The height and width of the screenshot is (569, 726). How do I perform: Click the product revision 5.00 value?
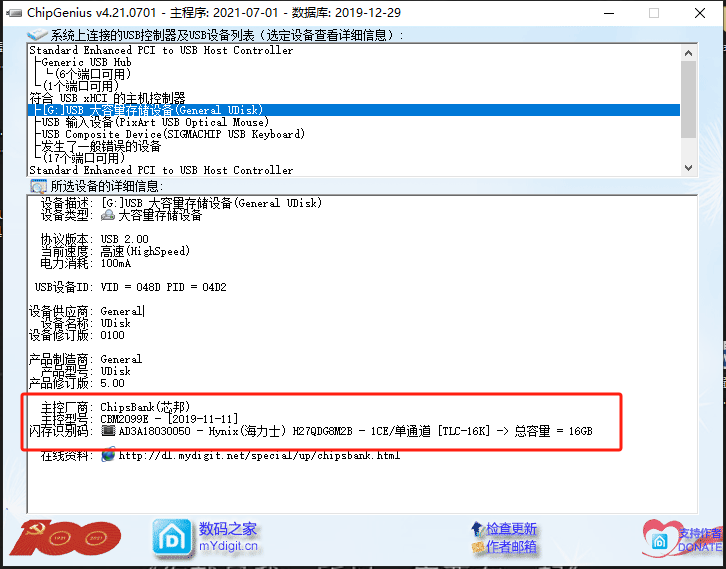pos(113,383)
